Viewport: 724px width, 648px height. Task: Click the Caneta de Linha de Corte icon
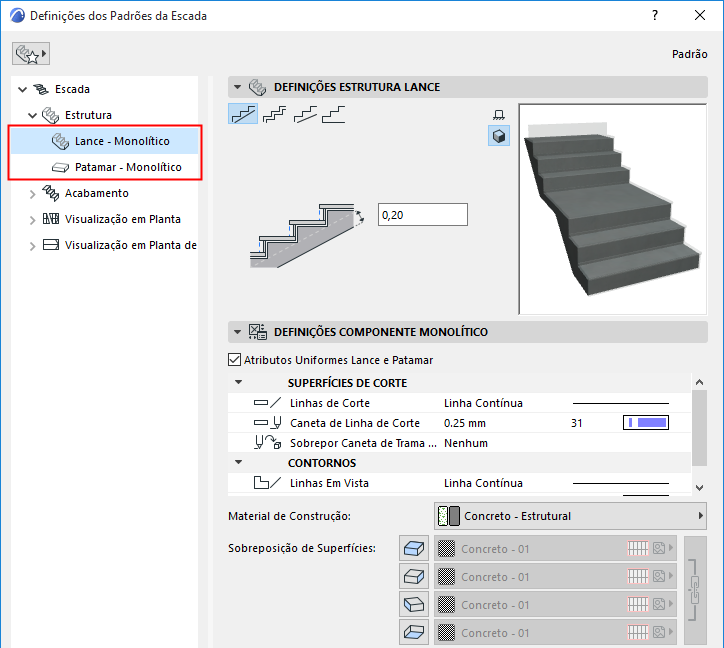267,423
